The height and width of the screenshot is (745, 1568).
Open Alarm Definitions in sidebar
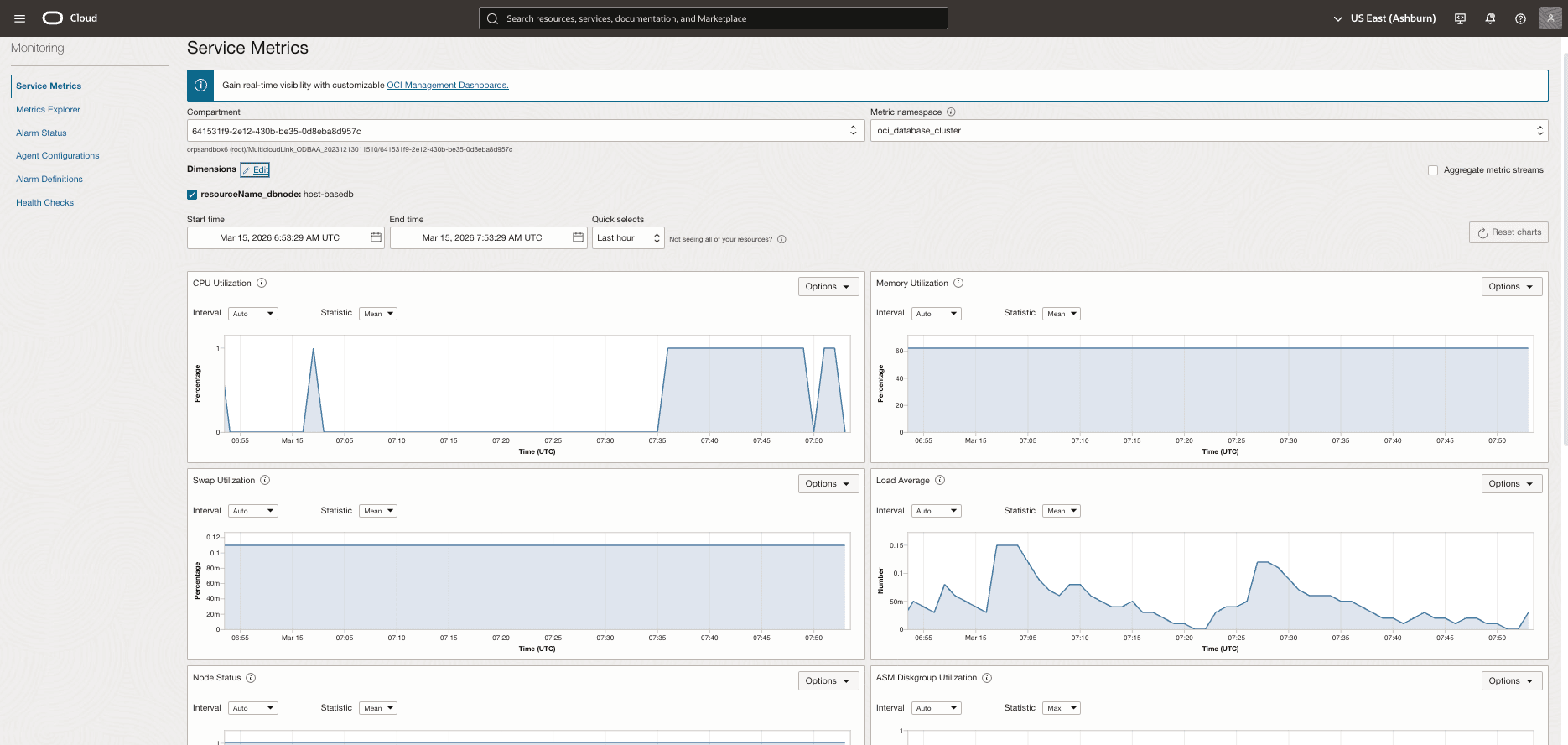pos(49,179)
